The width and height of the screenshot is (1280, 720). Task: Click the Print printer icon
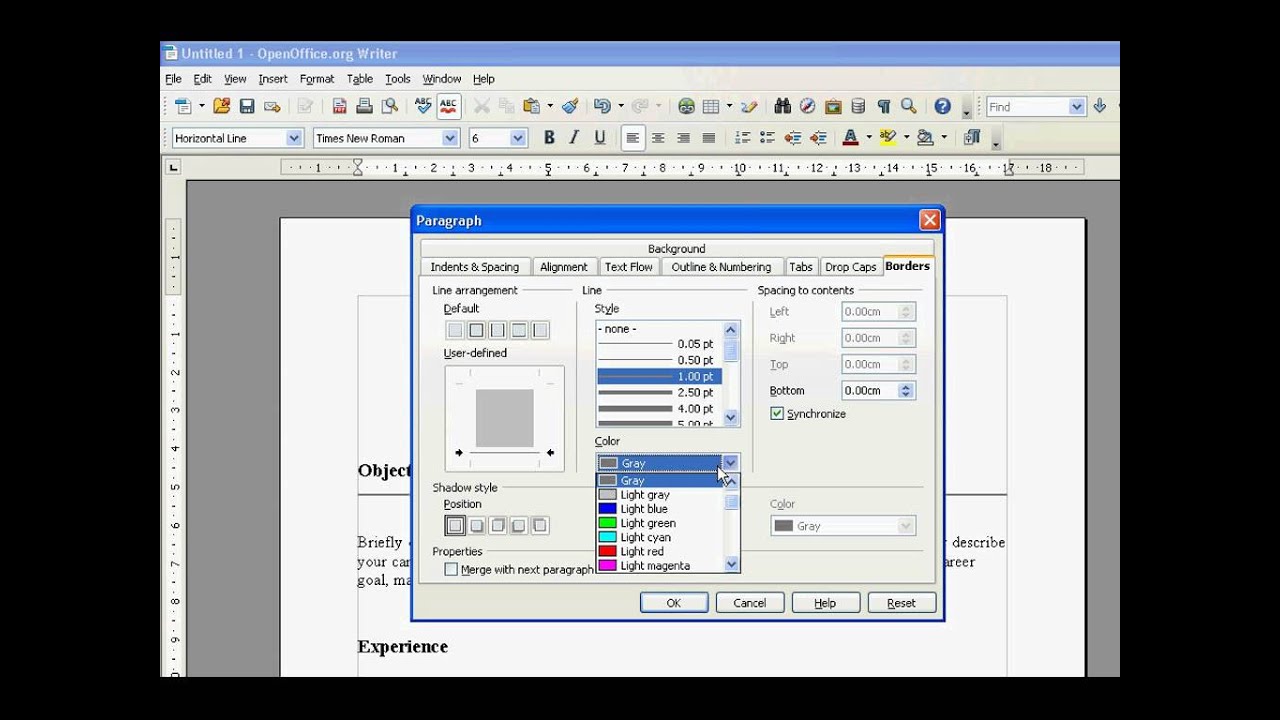pos(364,106)
